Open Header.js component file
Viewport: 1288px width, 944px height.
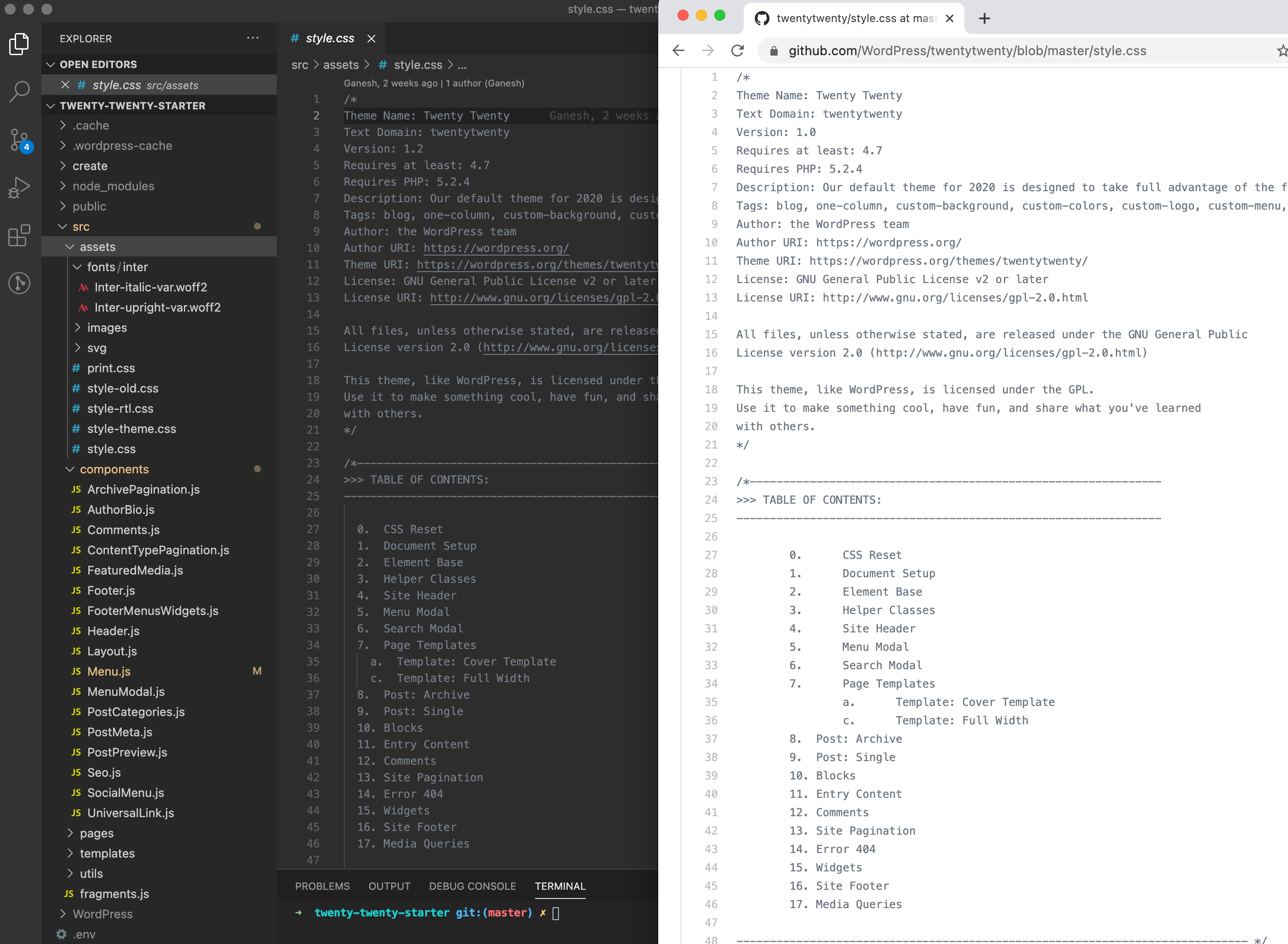point(113,631)
